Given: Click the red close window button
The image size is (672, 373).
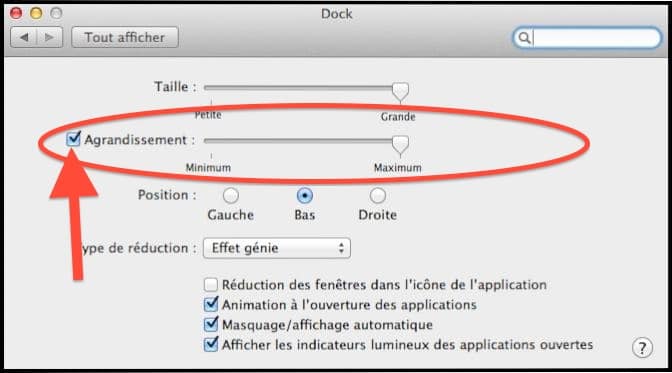Looking at the screenshot, I should point(16,13).
